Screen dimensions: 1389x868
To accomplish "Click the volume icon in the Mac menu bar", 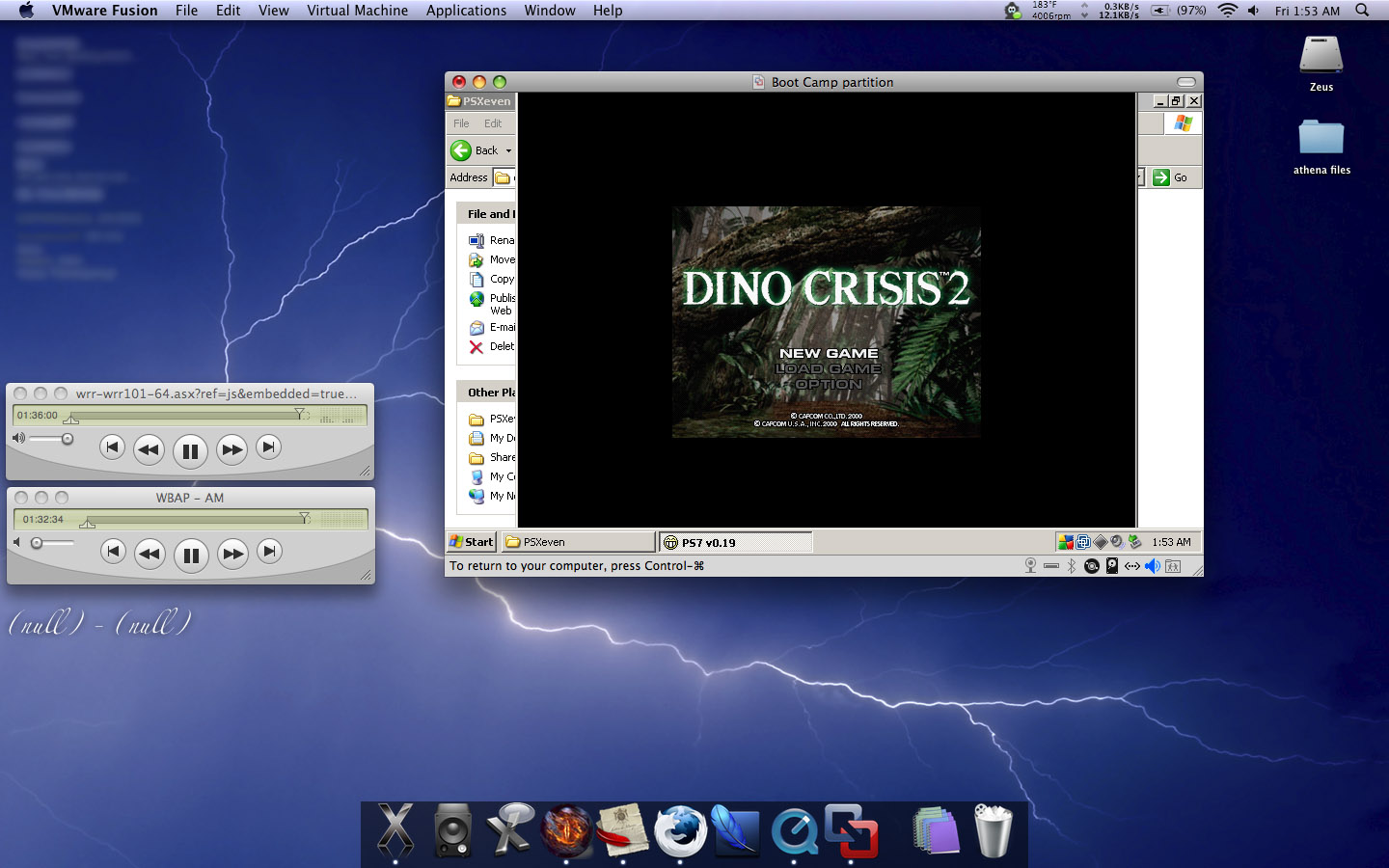I will pos(1253,11).
